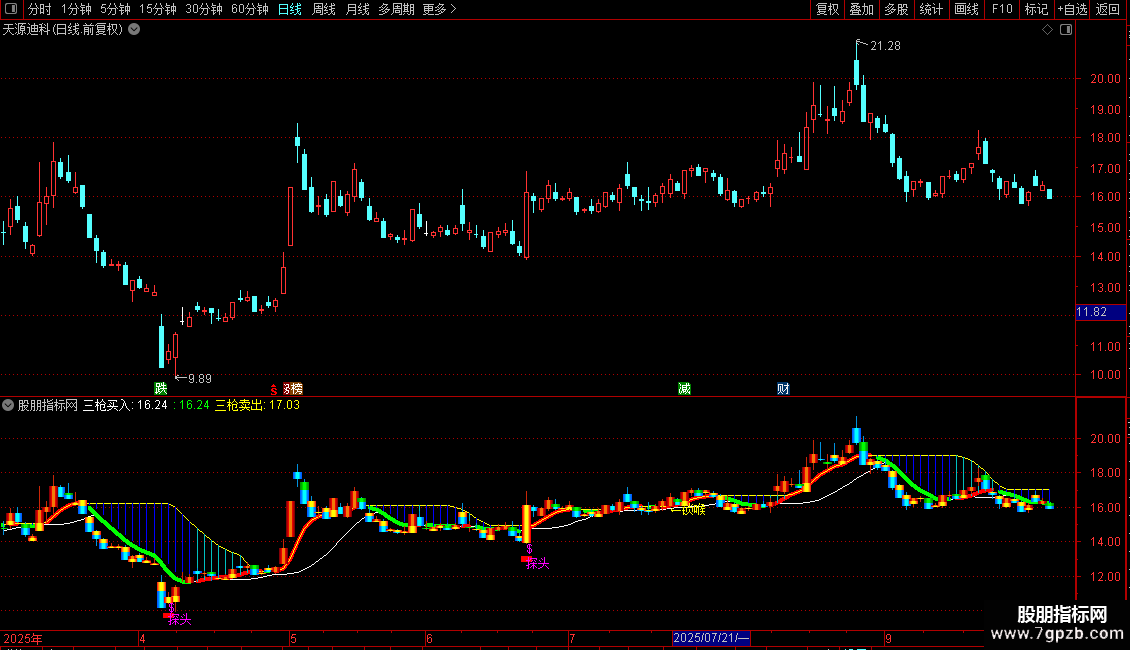Expand the 更多 periods list
1130x650 pixels.
[440, 9]
